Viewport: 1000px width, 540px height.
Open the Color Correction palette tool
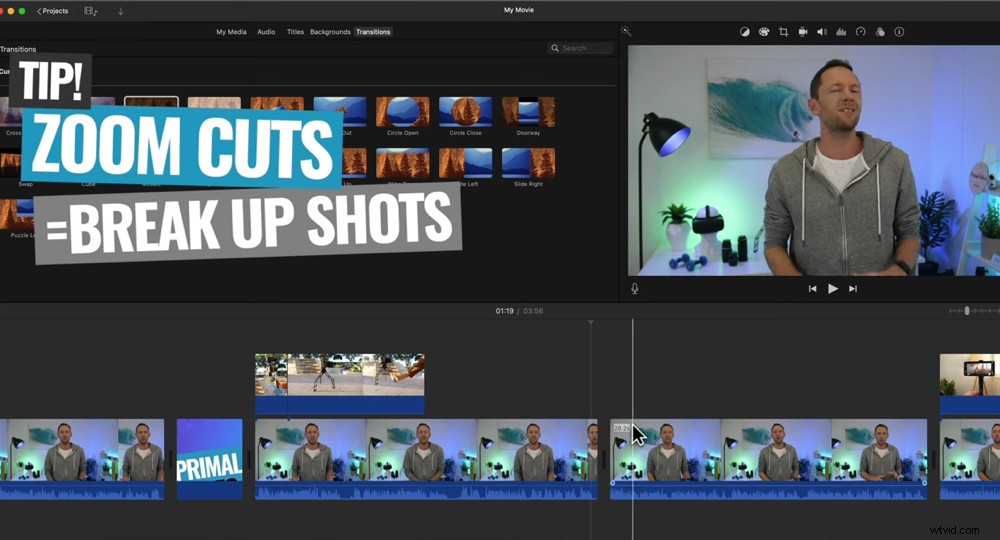[763, 32]
